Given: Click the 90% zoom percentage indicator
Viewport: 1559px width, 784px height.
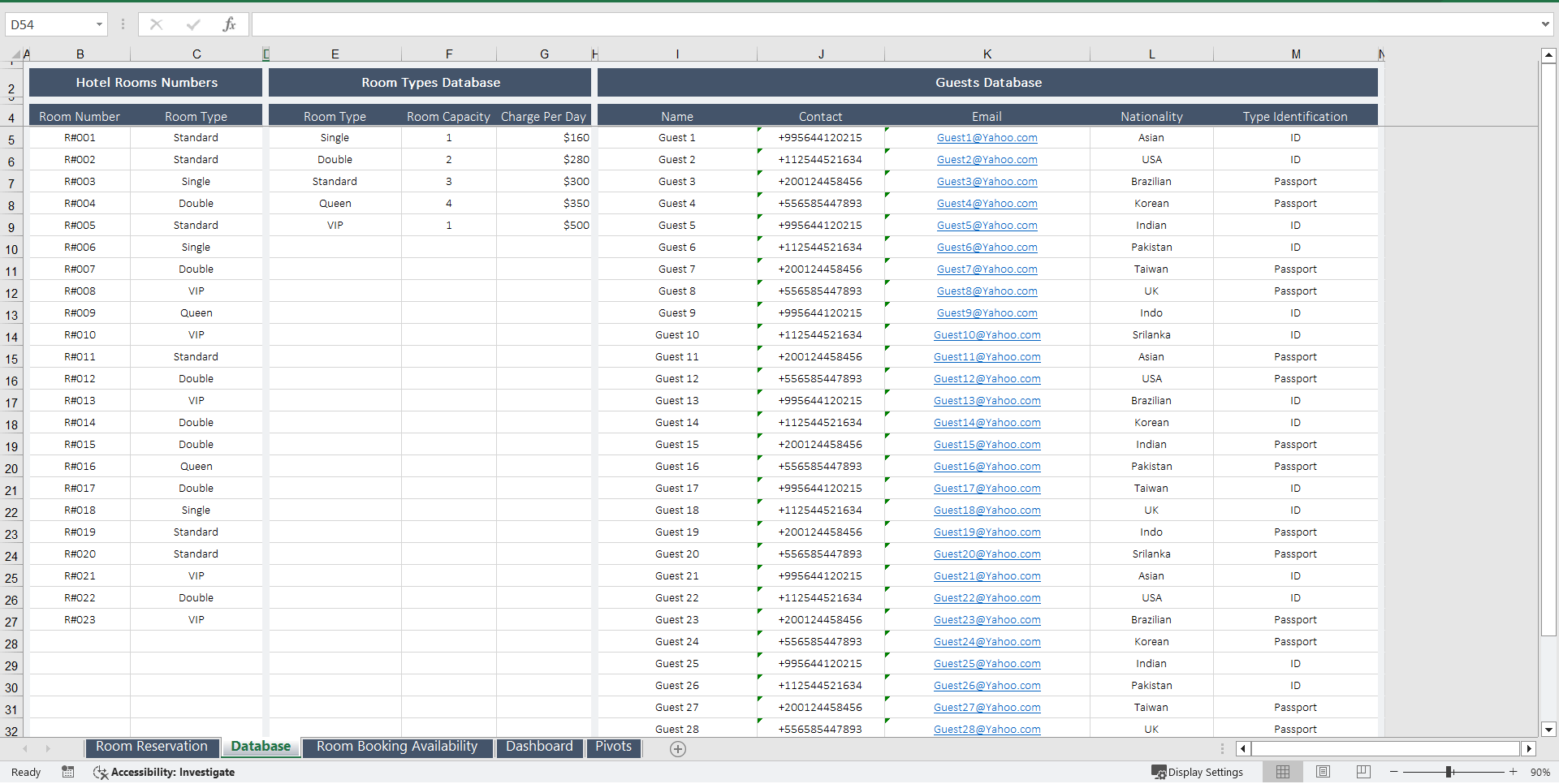Looking at the screenshot, I should point(1540,772).
